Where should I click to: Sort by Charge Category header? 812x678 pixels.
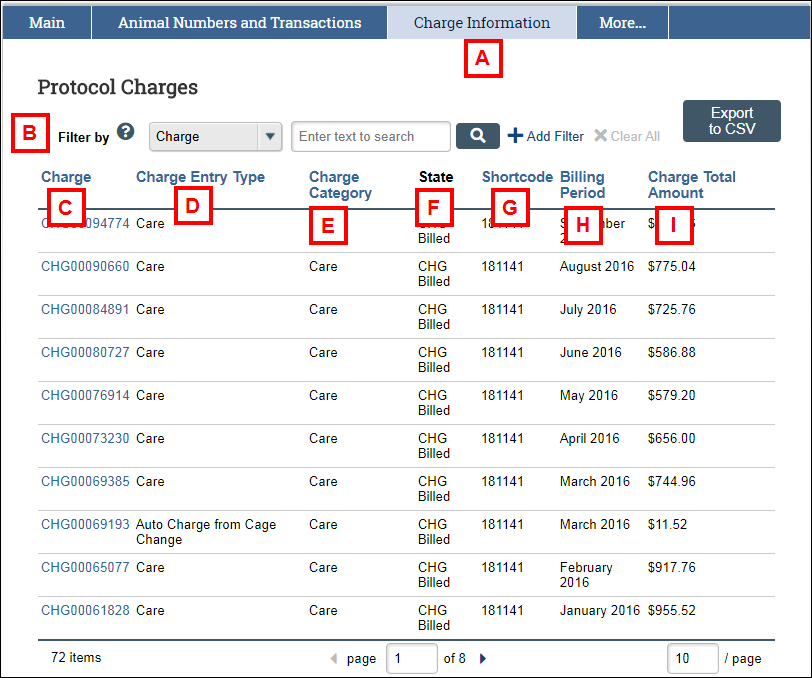click(x=340, y=185)
